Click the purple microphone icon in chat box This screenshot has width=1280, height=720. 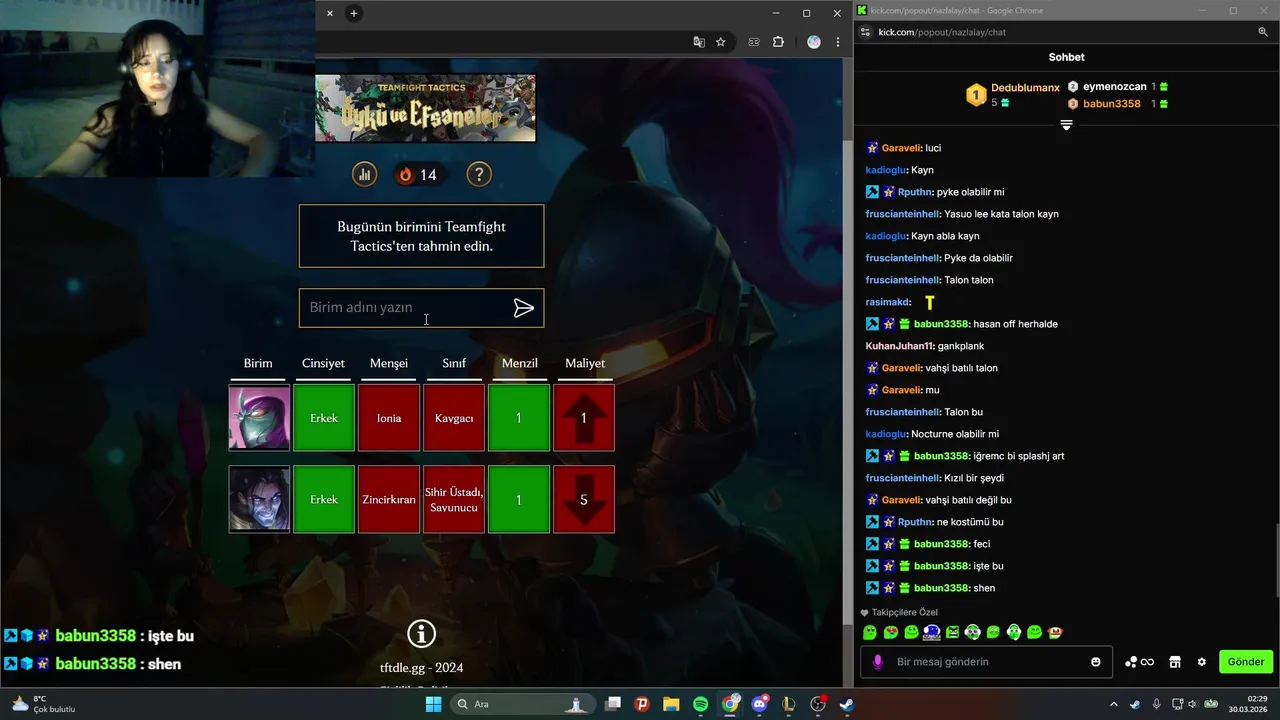click(x=878, y=662)
